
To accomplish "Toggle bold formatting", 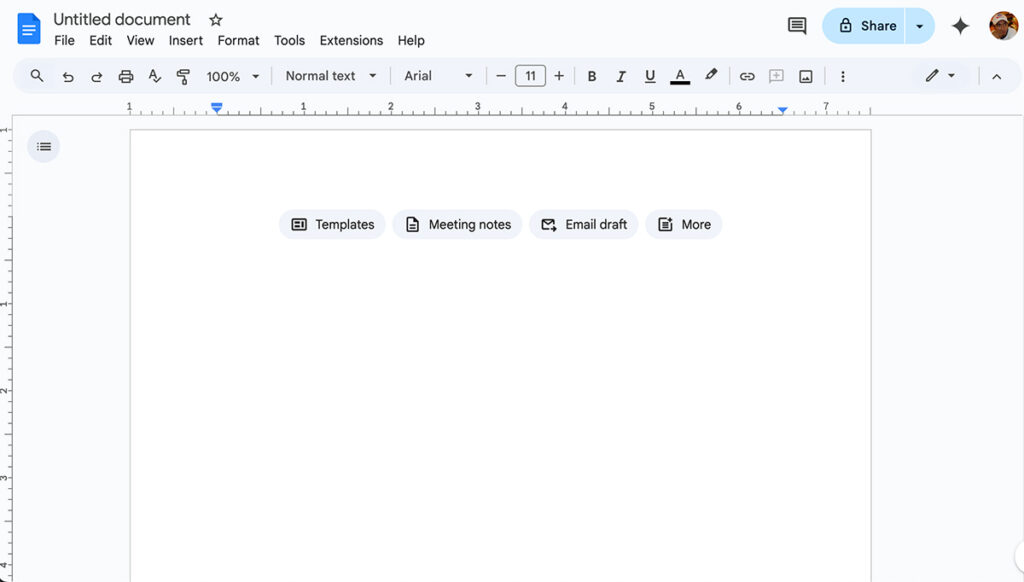I will click(x=592, y=75).
